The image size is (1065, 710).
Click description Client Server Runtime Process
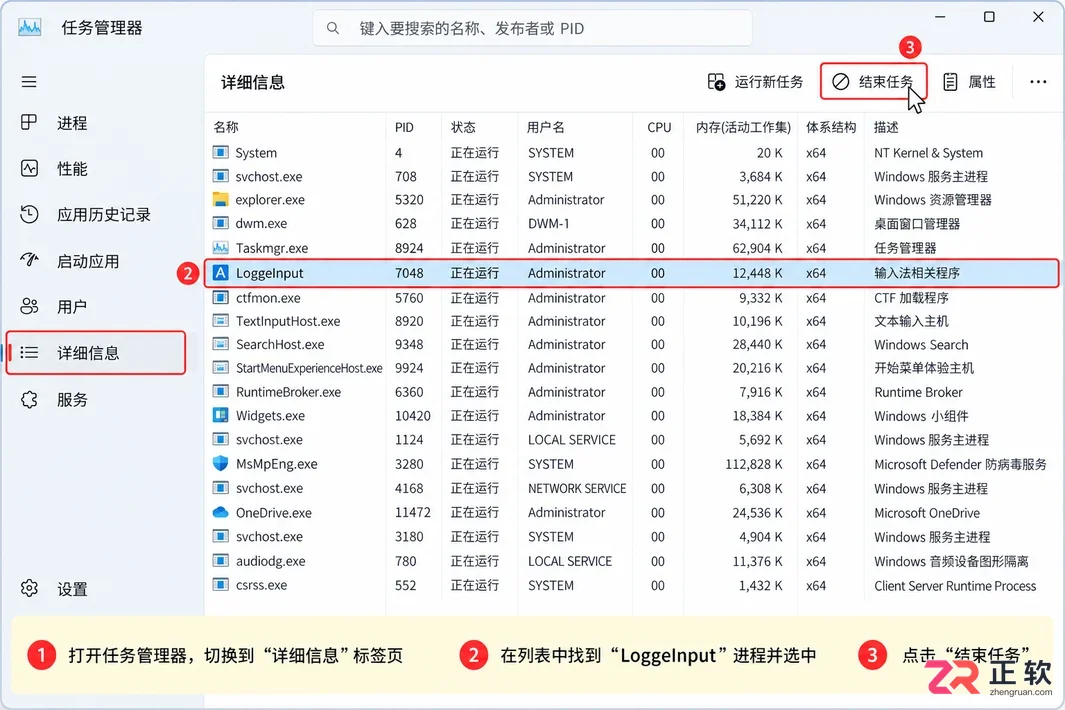tap(955, 586)
